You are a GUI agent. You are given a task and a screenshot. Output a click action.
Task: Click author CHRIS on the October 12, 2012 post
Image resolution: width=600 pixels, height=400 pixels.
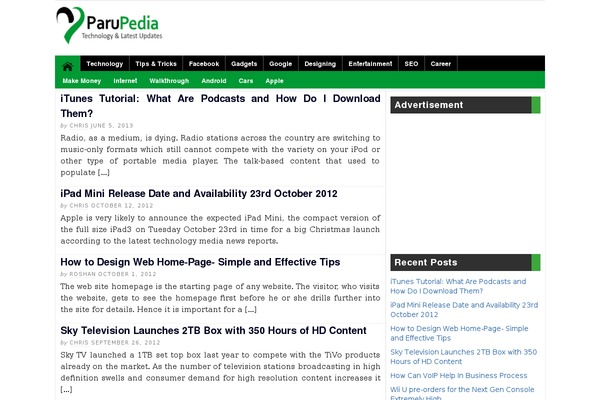[x=79, y=206]
